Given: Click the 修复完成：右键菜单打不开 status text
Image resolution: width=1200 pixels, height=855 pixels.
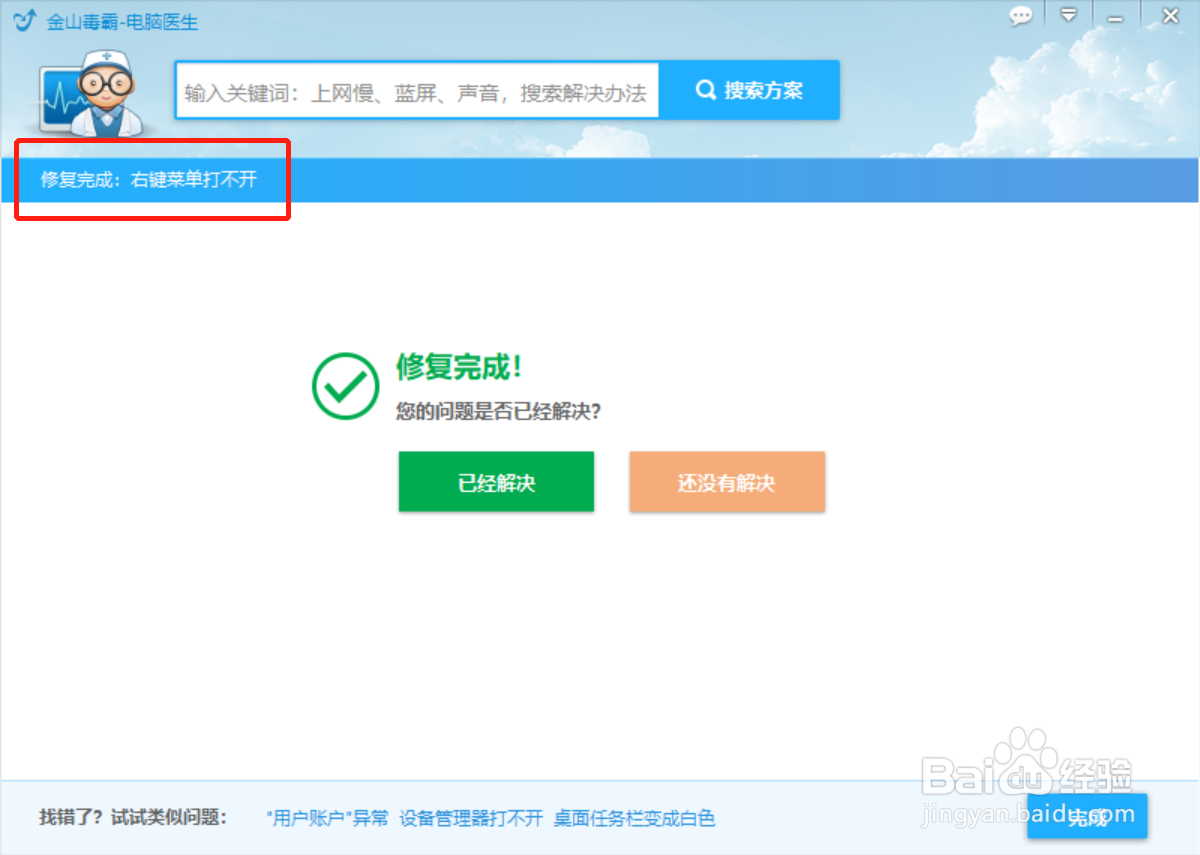Looking at the screenshot, I should click(x=149, y=180).
